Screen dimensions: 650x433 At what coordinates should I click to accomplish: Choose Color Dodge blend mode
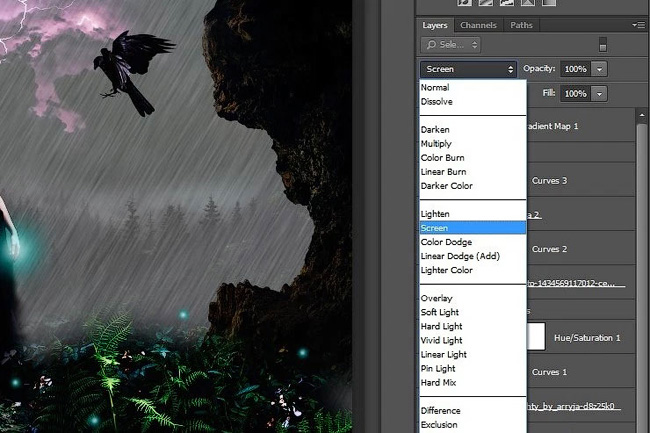click(473, 242)
